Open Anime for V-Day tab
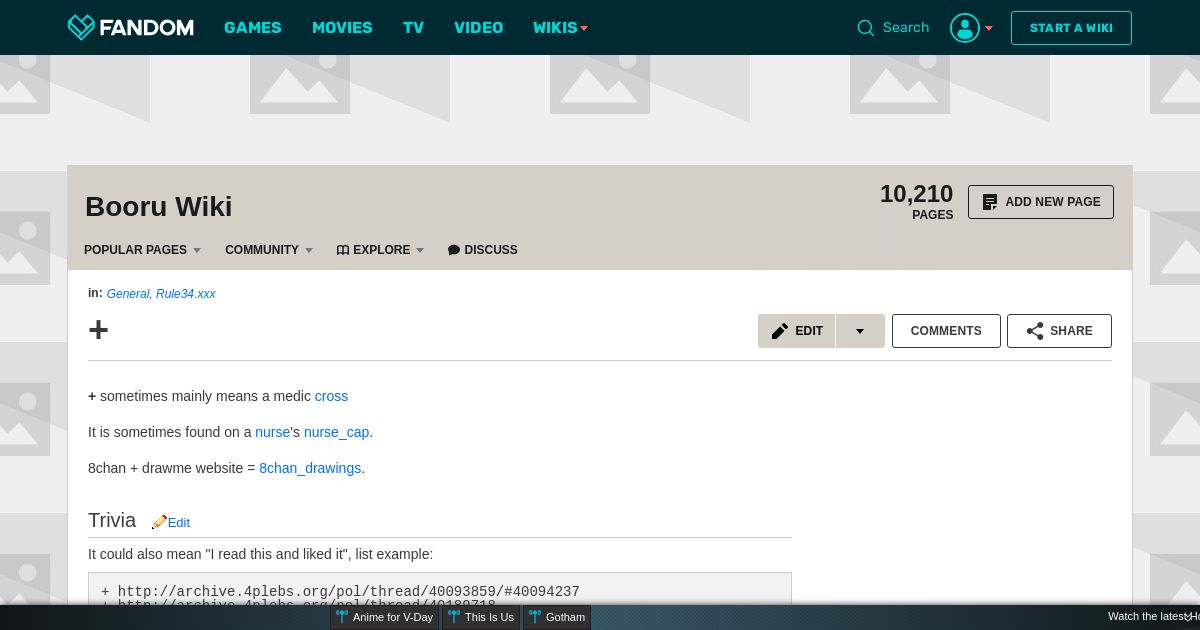Image resolution: width=1200 pixels, height=630 pixels. click(x=385, y=617)
